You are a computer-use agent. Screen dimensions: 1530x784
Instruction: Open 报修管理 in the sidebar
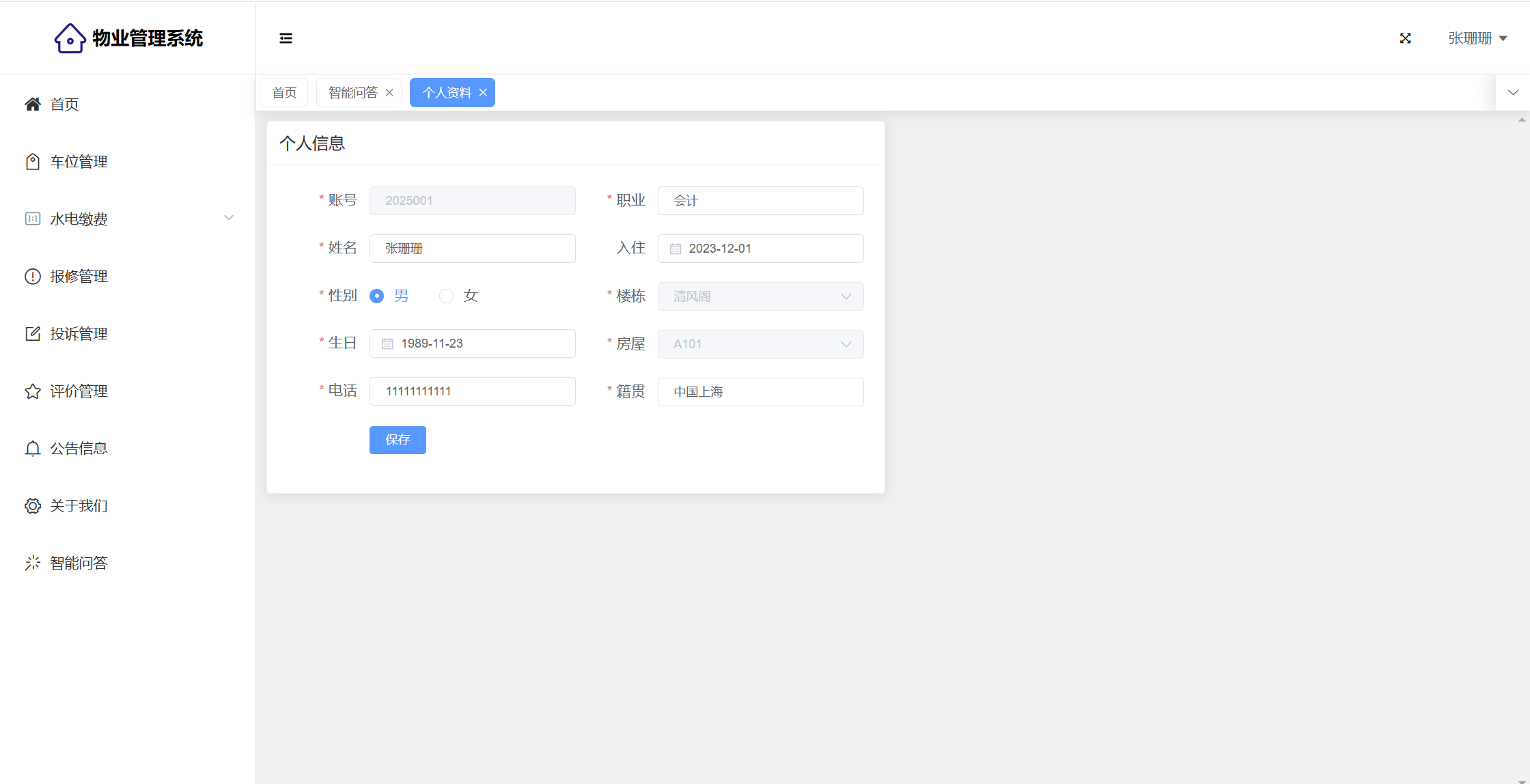point(79,277)
